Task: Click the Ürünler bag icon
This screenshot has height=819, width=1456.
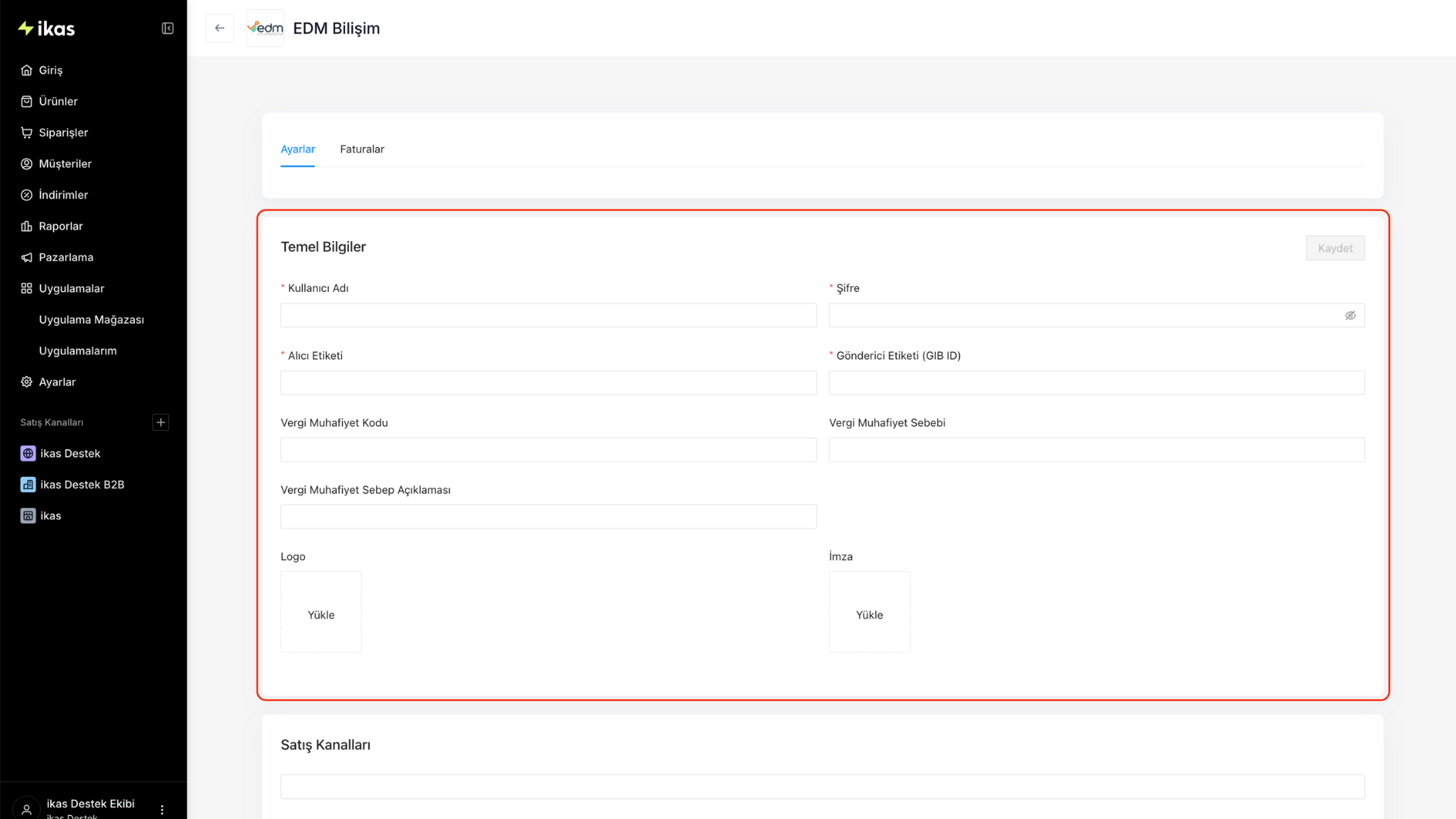Action: point(27,102)
